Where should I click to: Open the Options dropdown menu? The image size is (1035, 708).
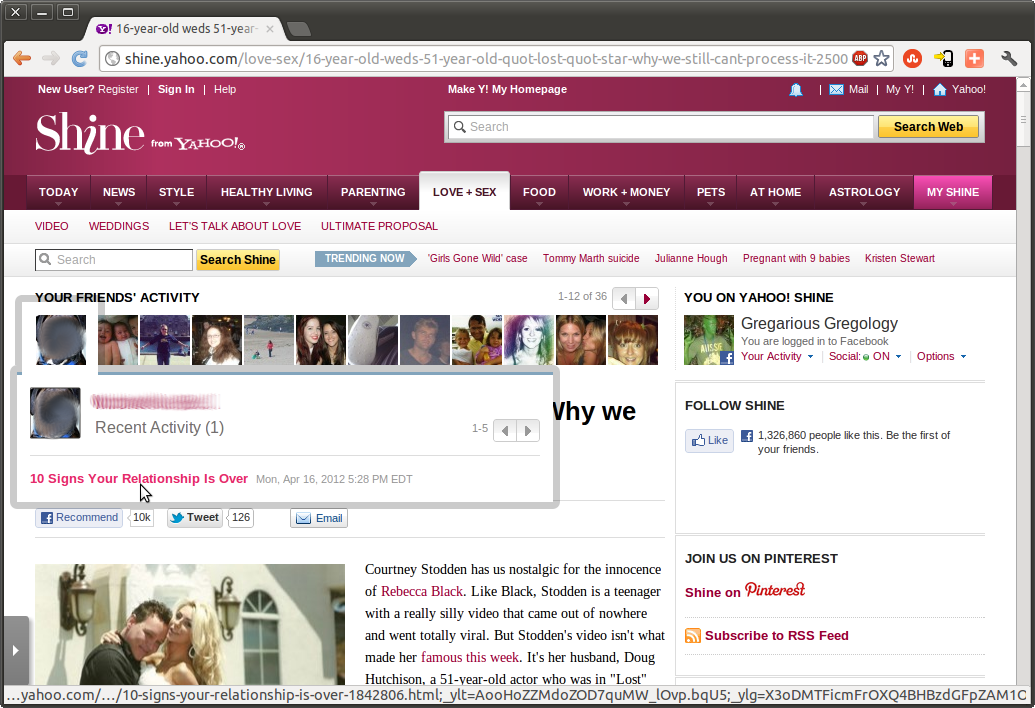(x=941, y=357)
